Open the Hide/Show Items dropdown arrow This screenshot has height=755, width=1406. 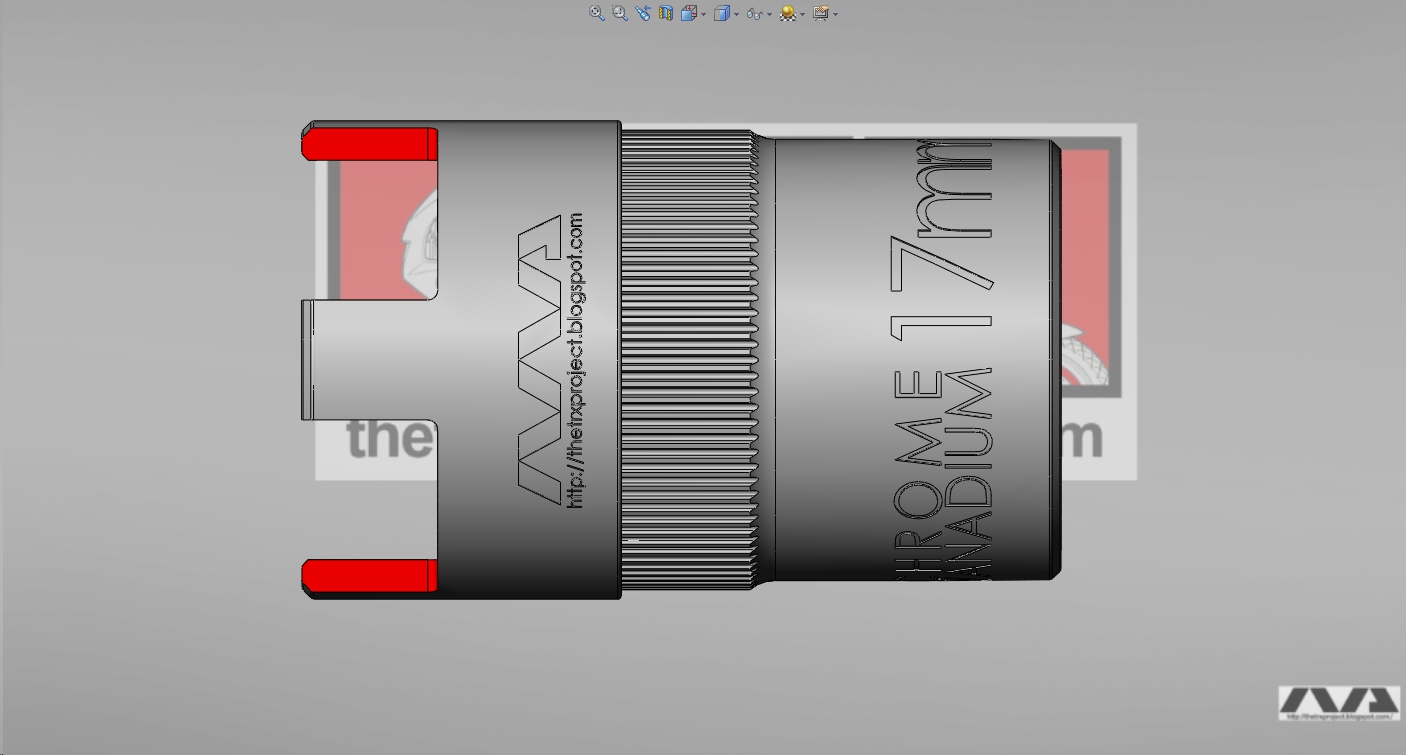coord(769,14)
